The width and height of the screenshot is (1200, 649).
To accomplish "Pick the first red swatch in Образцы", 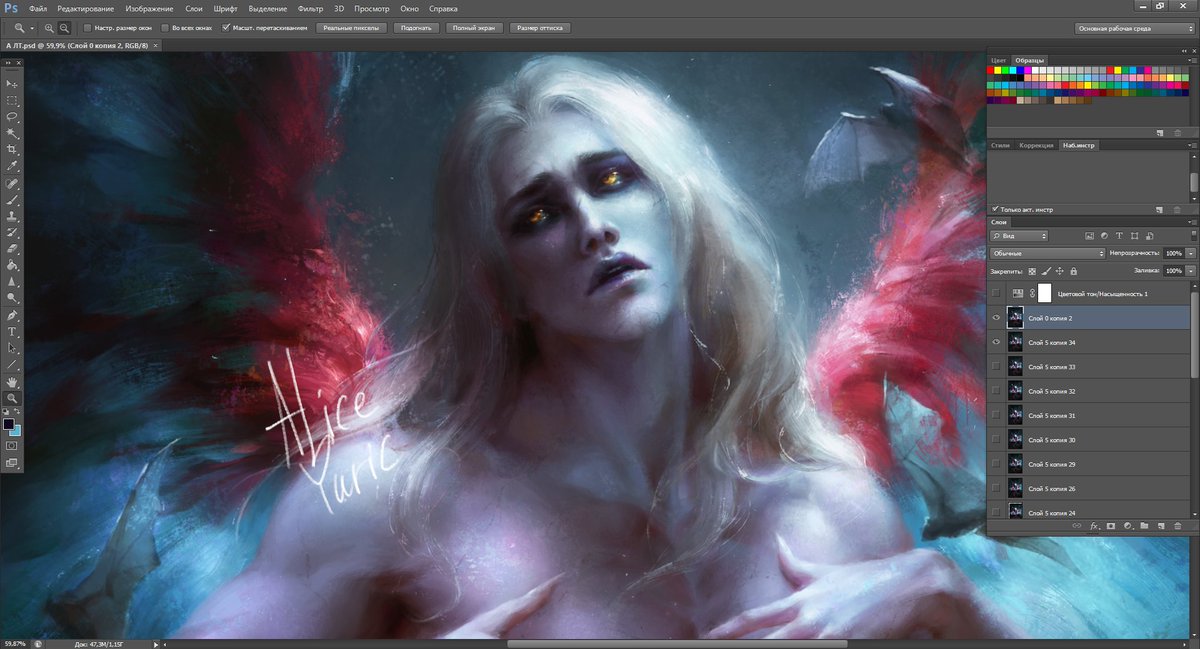I will pyautogui.click(x=991, y=71).
